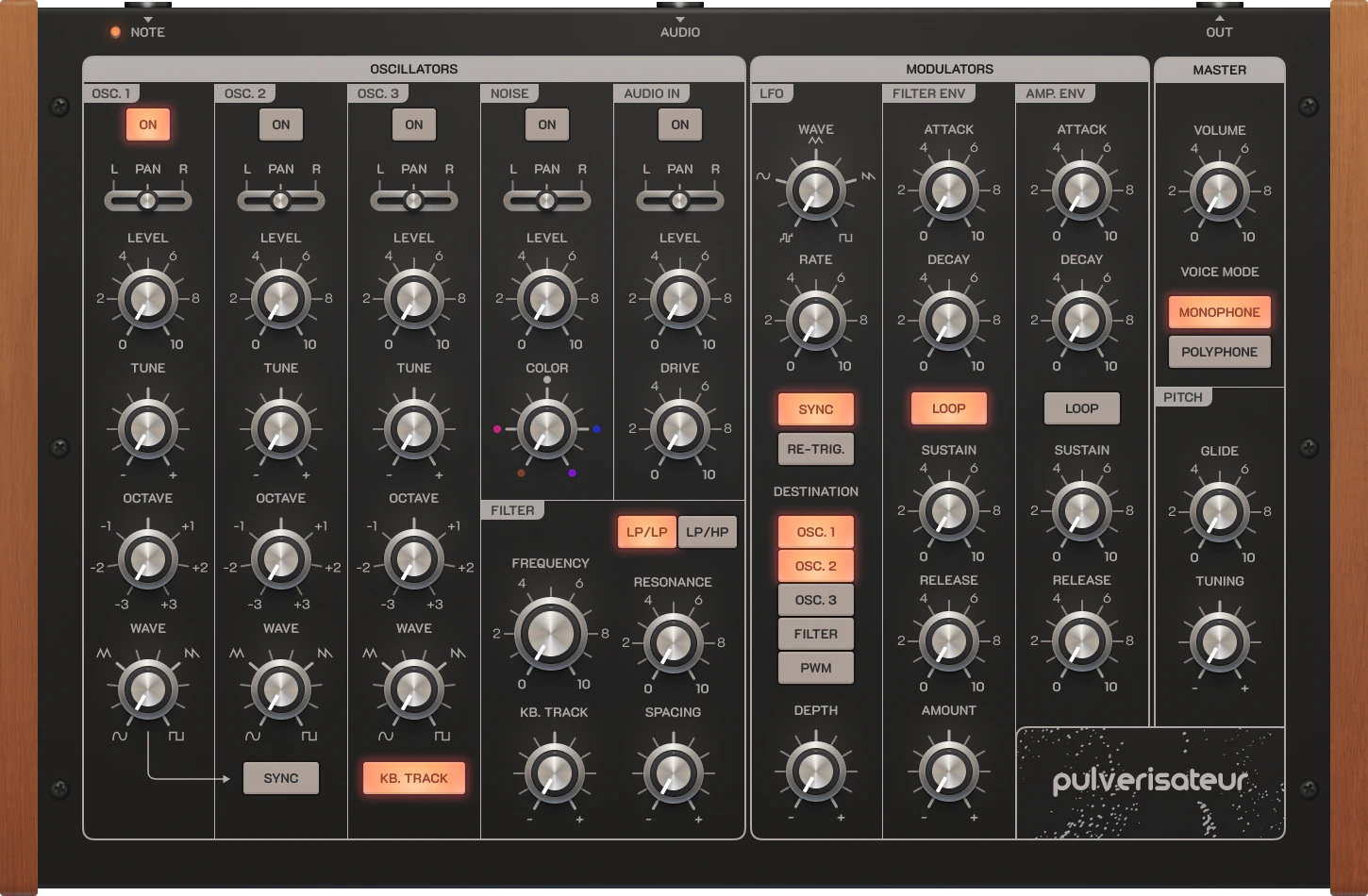Expand the AUDIO connection arrow
Screen dimensions: 1368x896
680,20
